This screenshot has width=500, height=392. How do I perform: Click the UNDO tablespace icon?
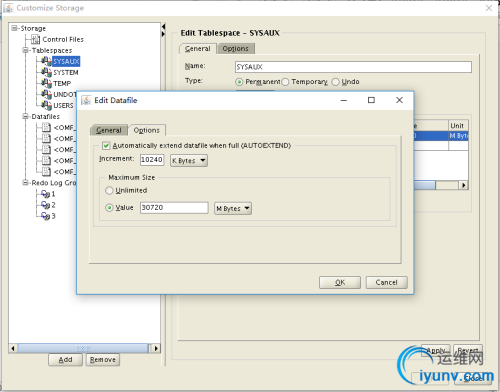coord(46,94)
